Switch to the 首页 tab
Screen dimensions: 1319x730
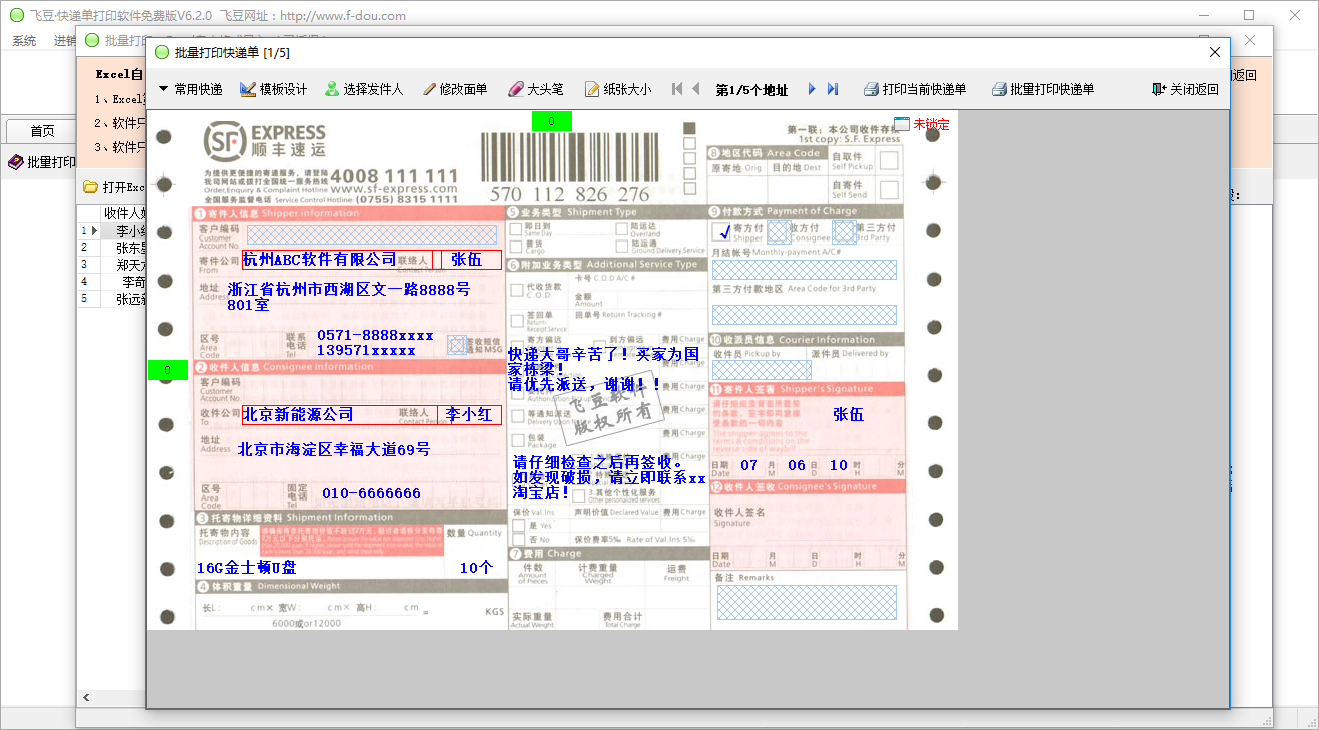[42, 131]
